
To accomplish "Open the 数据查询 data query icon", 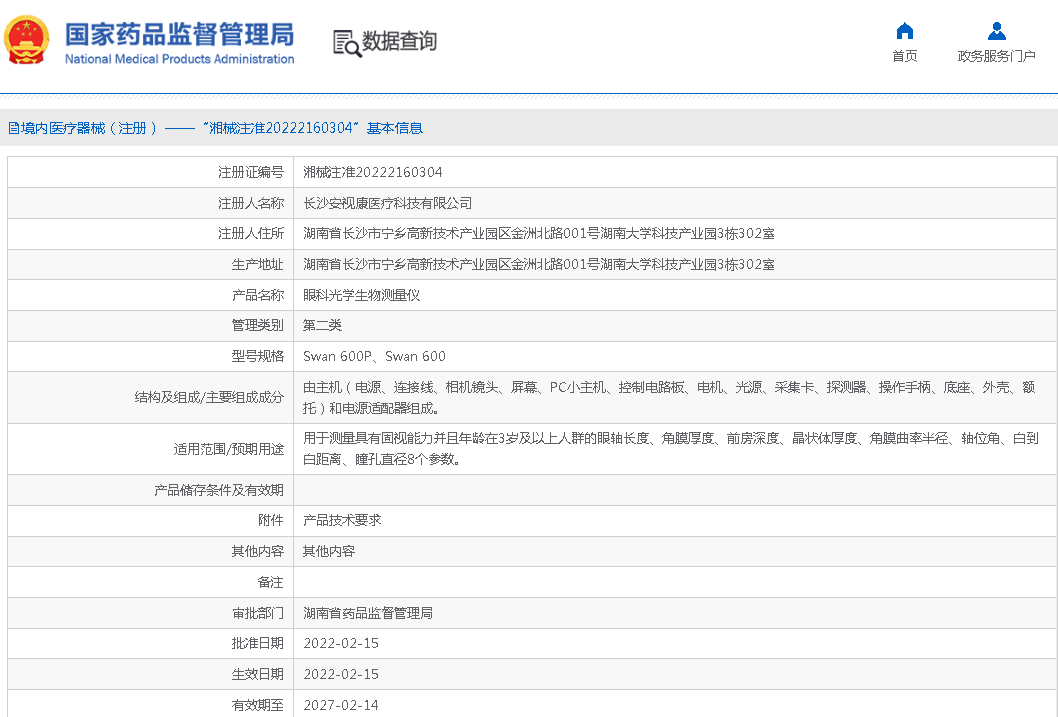I will 347,43.
